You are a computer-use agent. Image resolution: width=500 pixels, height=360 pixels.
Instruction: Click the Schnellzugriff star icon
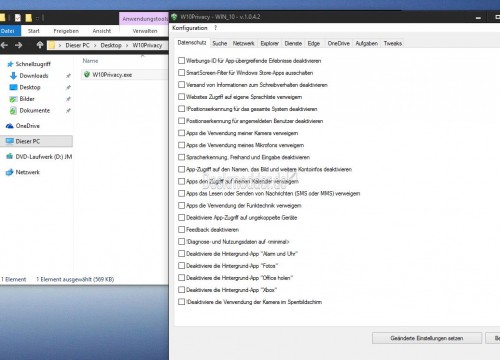10,64
